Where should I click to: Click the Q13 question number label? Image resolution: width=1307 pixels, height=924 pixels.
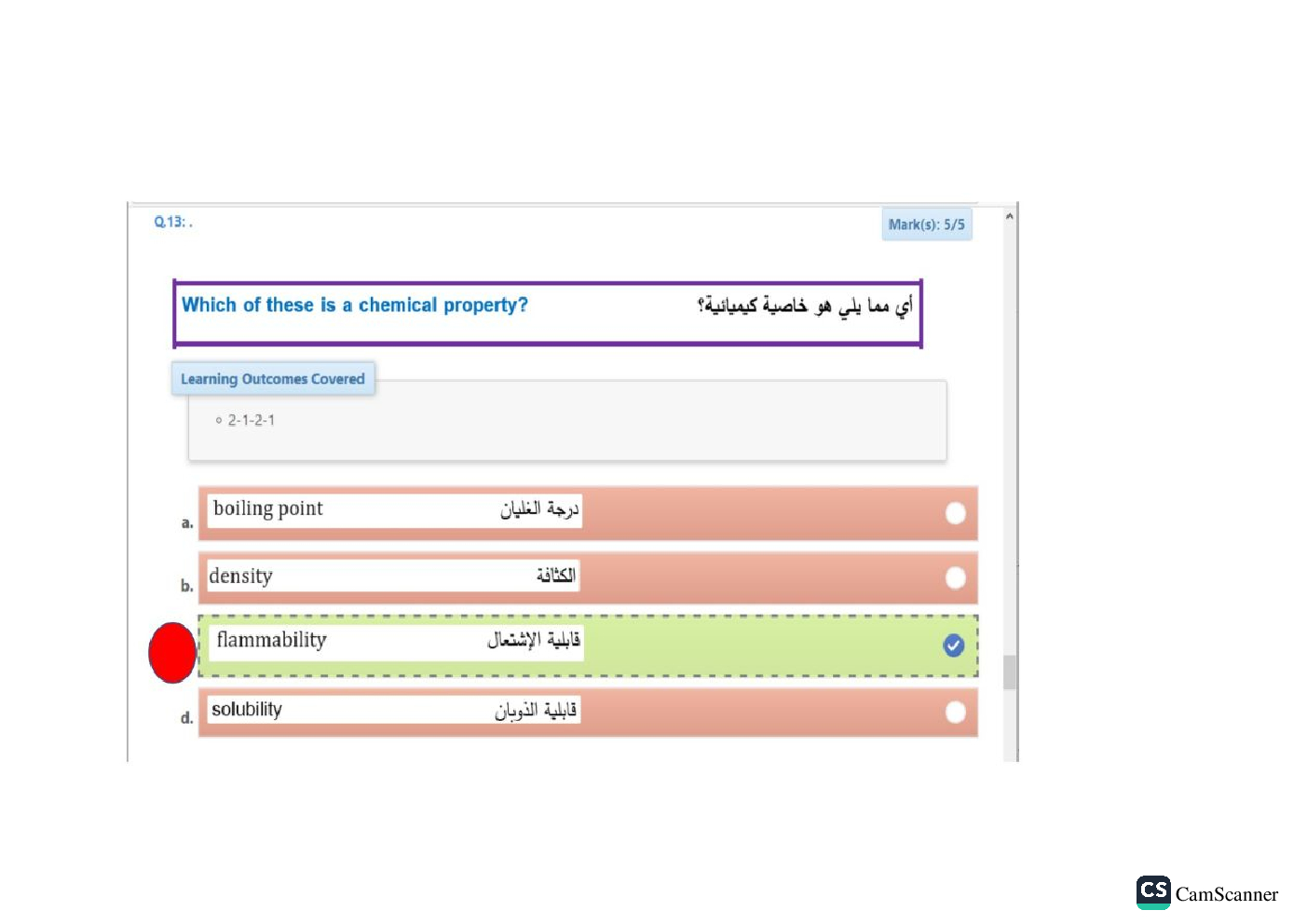tap(172, 222)
